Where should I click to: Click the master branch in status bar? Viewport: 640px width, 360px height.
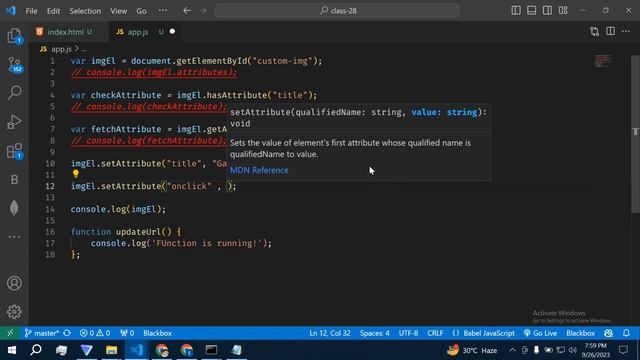[x=42, y=333]
